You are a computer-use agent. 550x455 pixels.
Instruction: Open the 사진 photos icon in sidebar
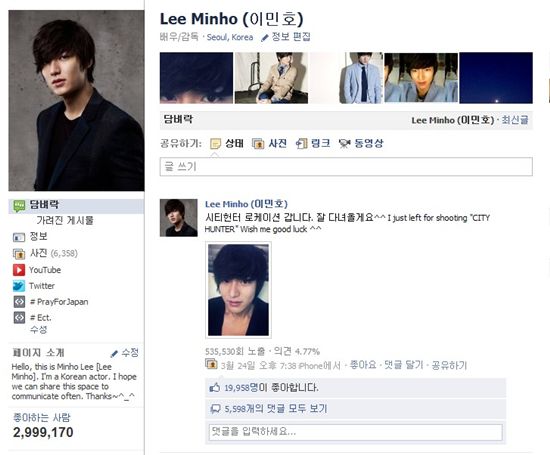(19, 253)
